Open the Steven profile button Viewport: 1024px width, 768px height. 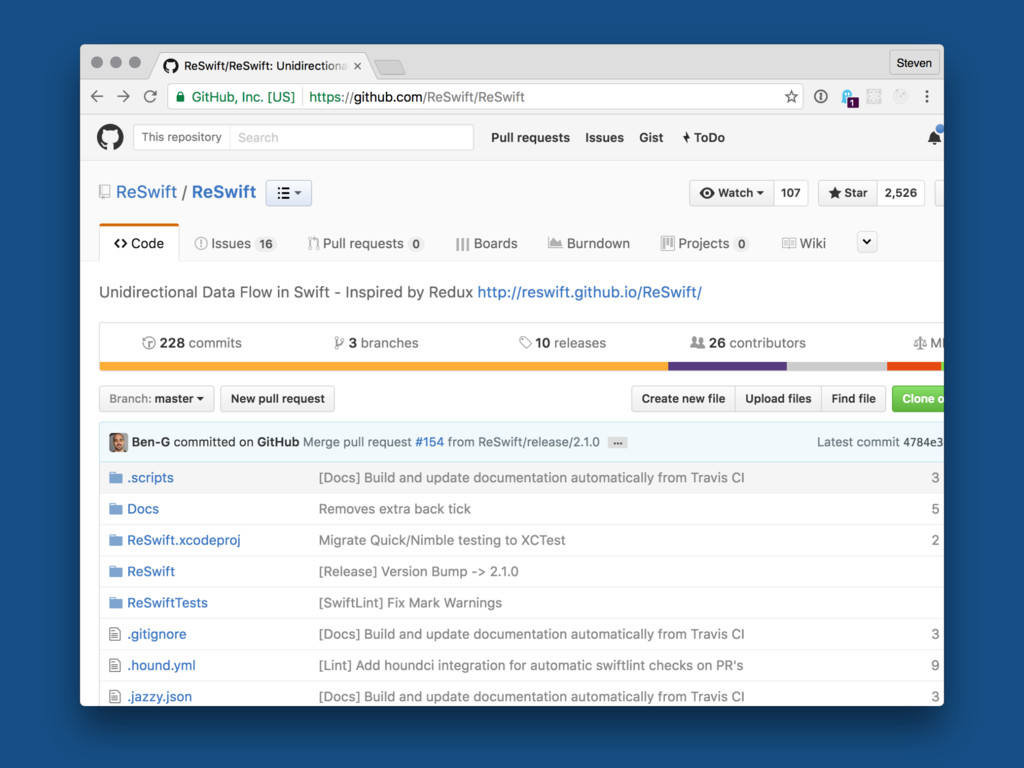tap(914, 63)
